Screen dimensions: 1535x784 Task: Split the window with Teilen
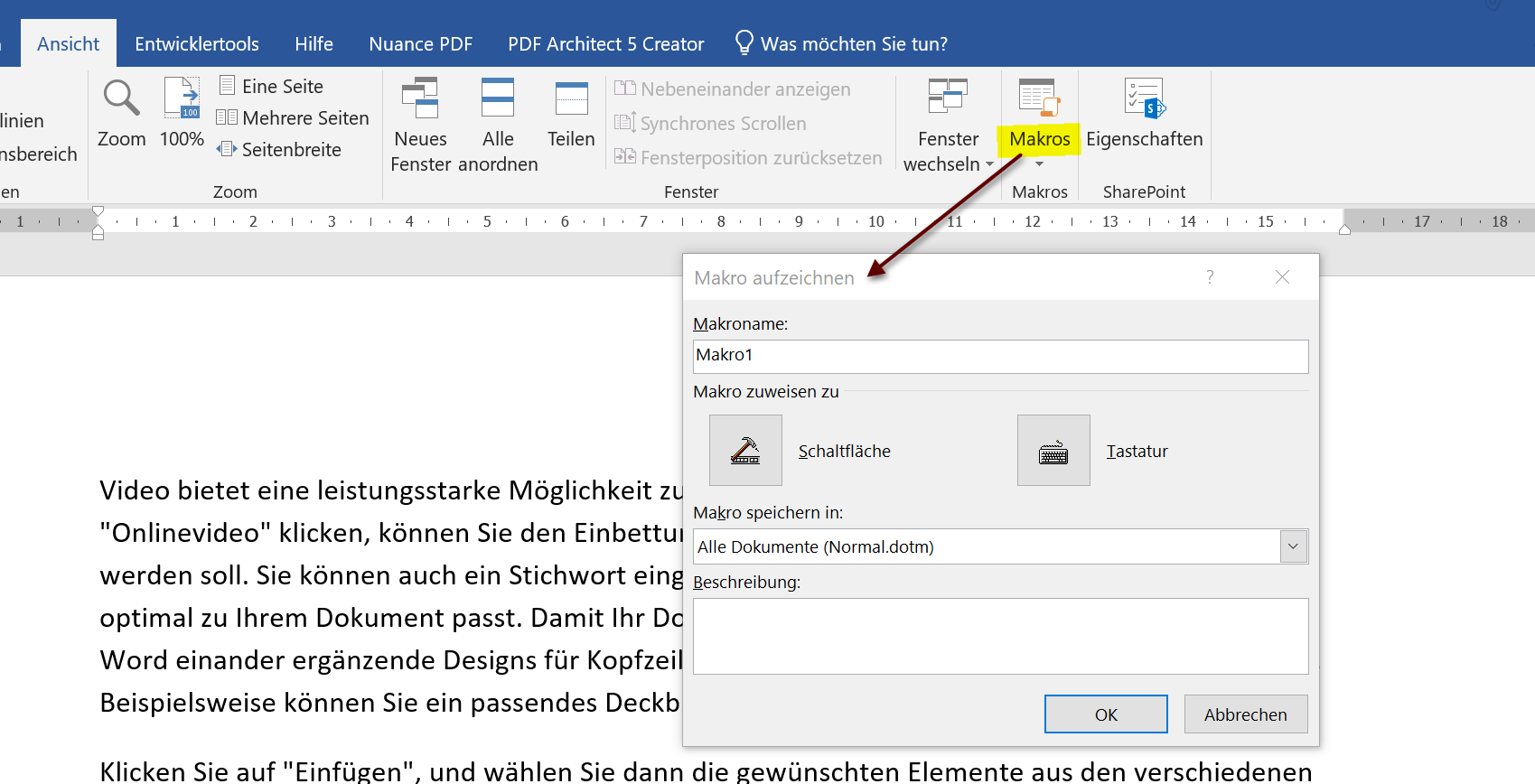(x=571, y=113)
